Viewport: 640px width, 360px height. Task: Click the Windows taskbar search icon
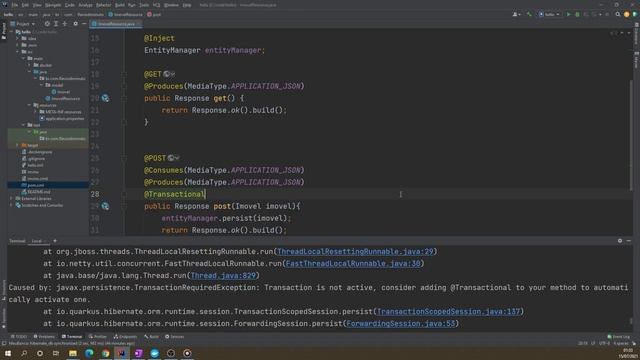pyautogui.click(x=24, y=353)
